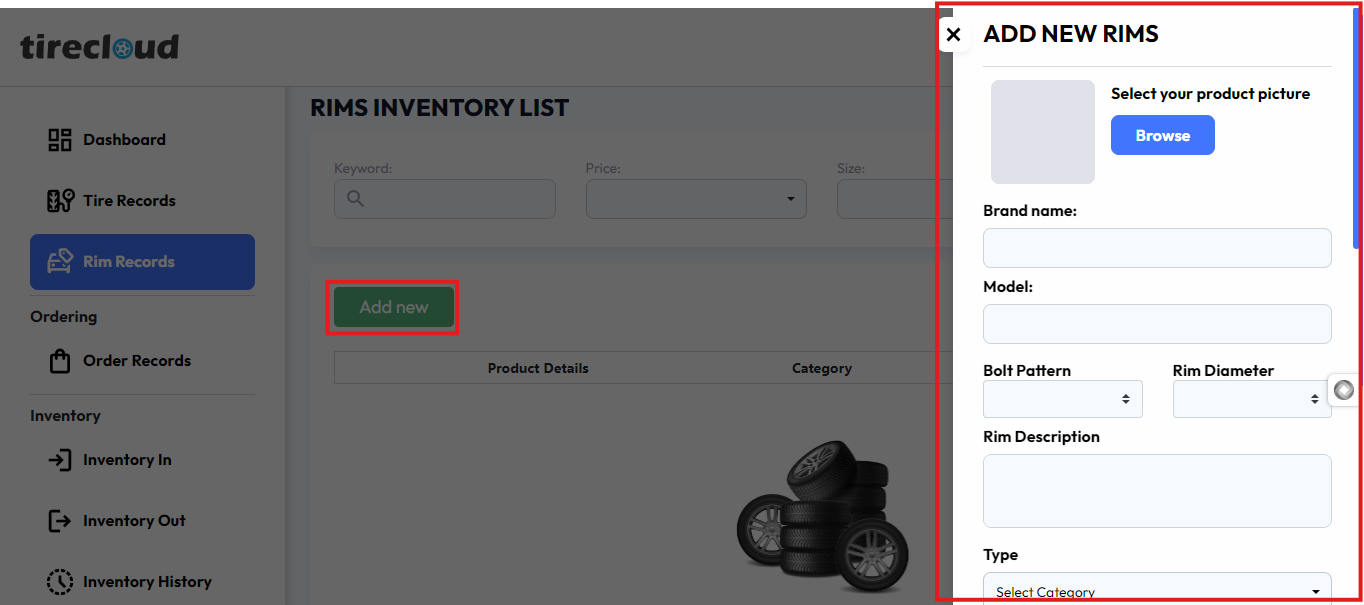The width and height of the screenshot is (1364, 605).
Task: Click the Rim Records car icon
Action: 60,262
